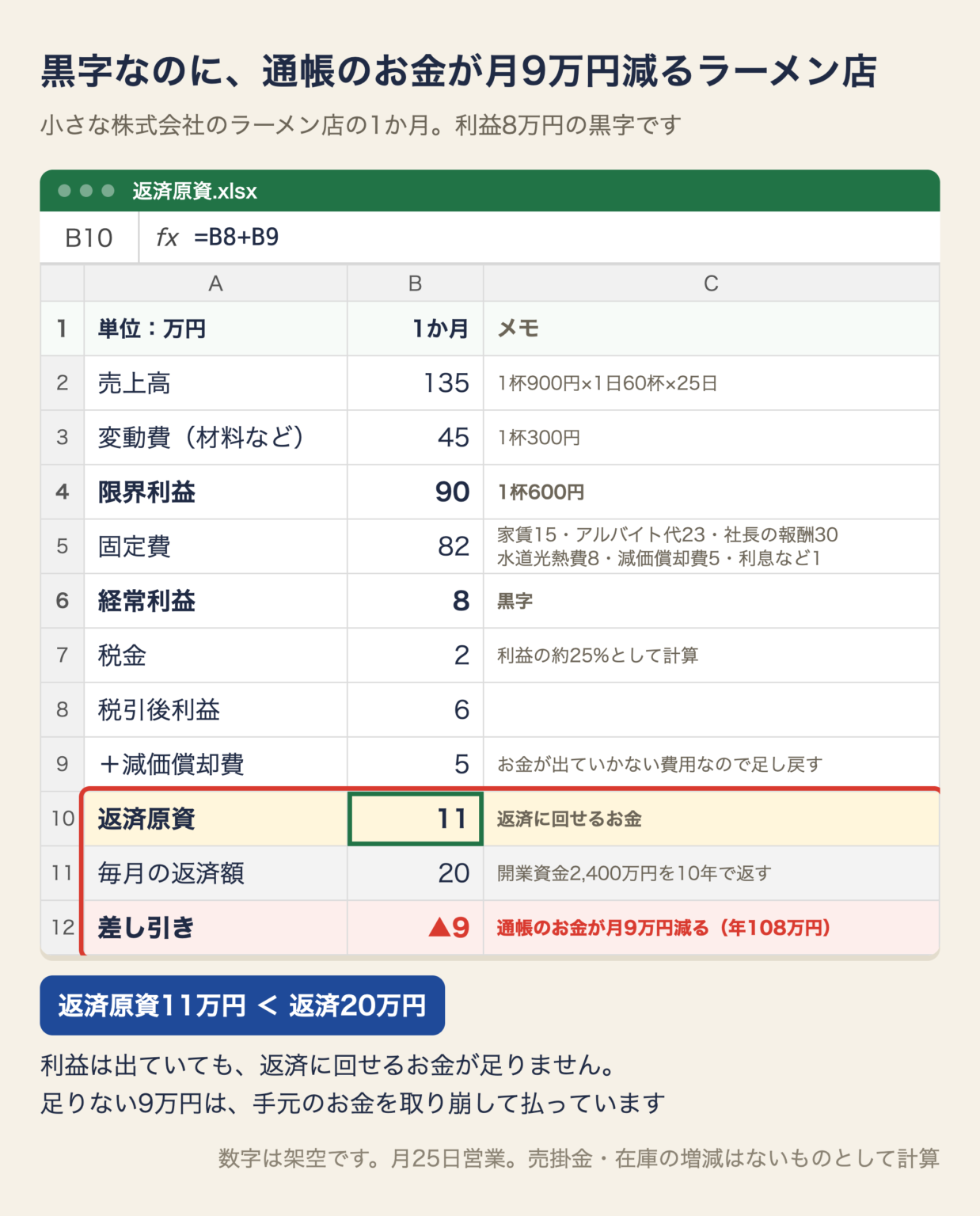This screenshot has height=1216, width=980.
Task: Select column C header
Action: click(x=711, y=283)
